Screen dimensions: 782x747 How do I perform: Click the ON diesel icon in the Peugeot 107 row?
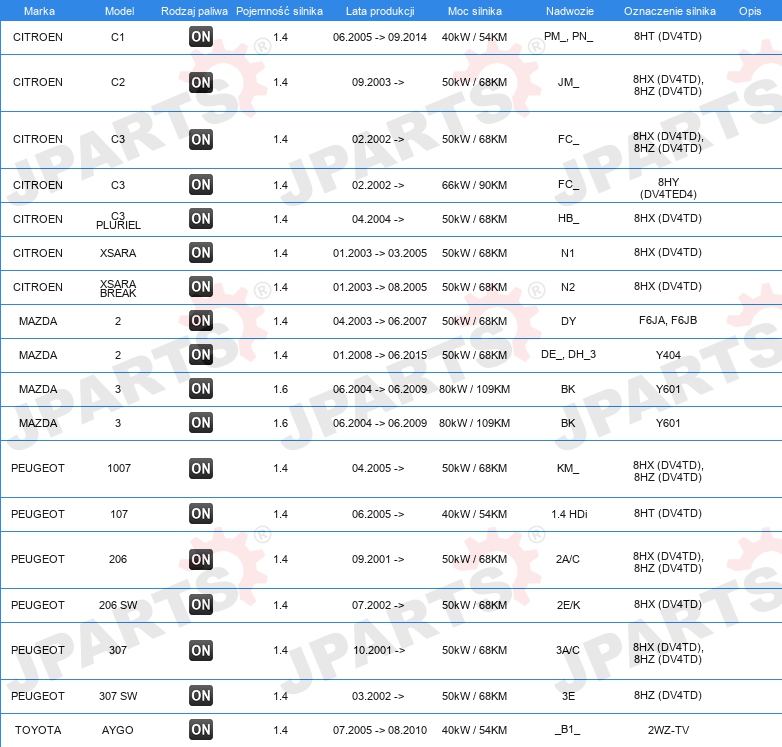(201, 514)
